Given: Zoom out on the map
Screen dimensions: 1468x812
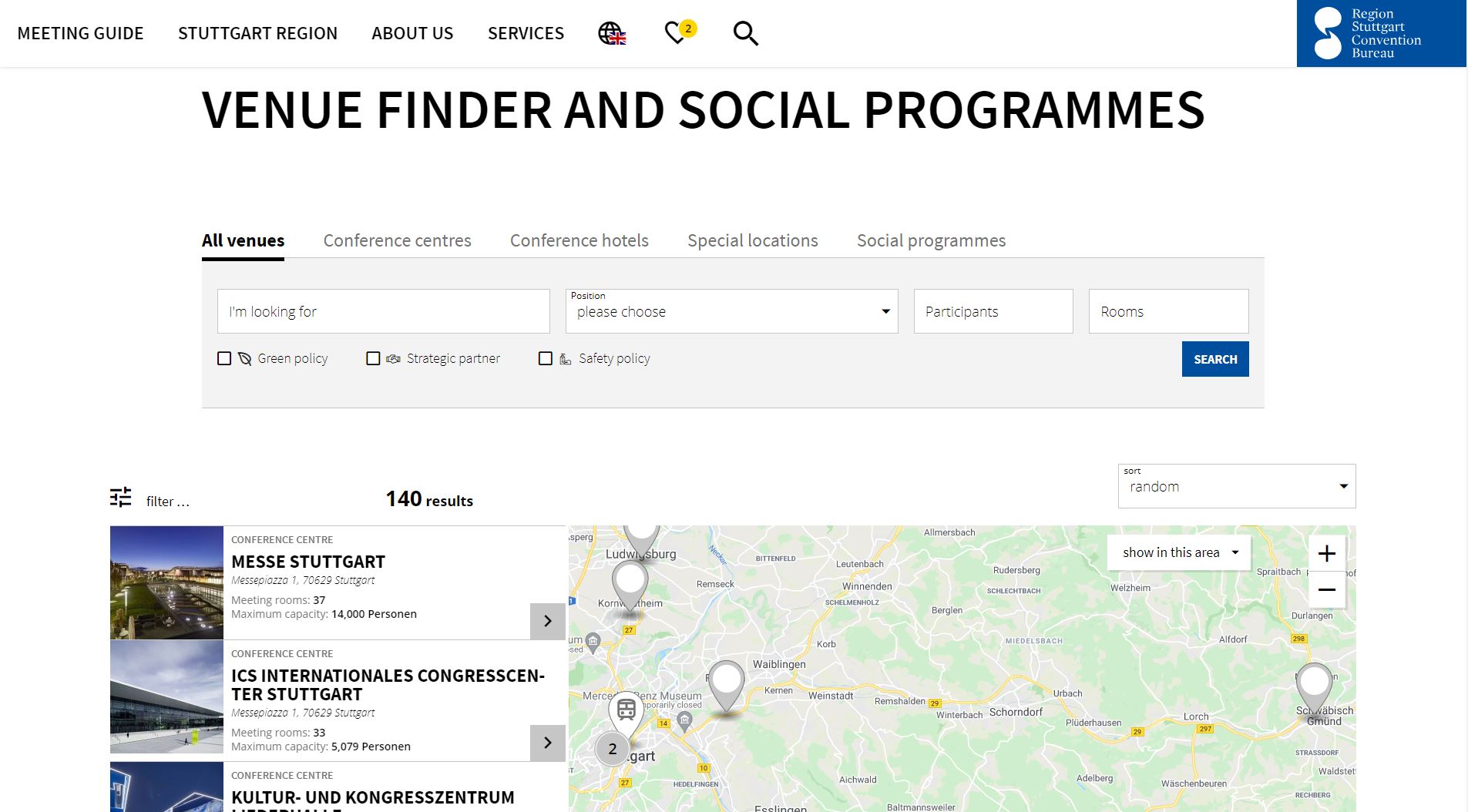Looking at the screenshot, I should point(1327,590).
